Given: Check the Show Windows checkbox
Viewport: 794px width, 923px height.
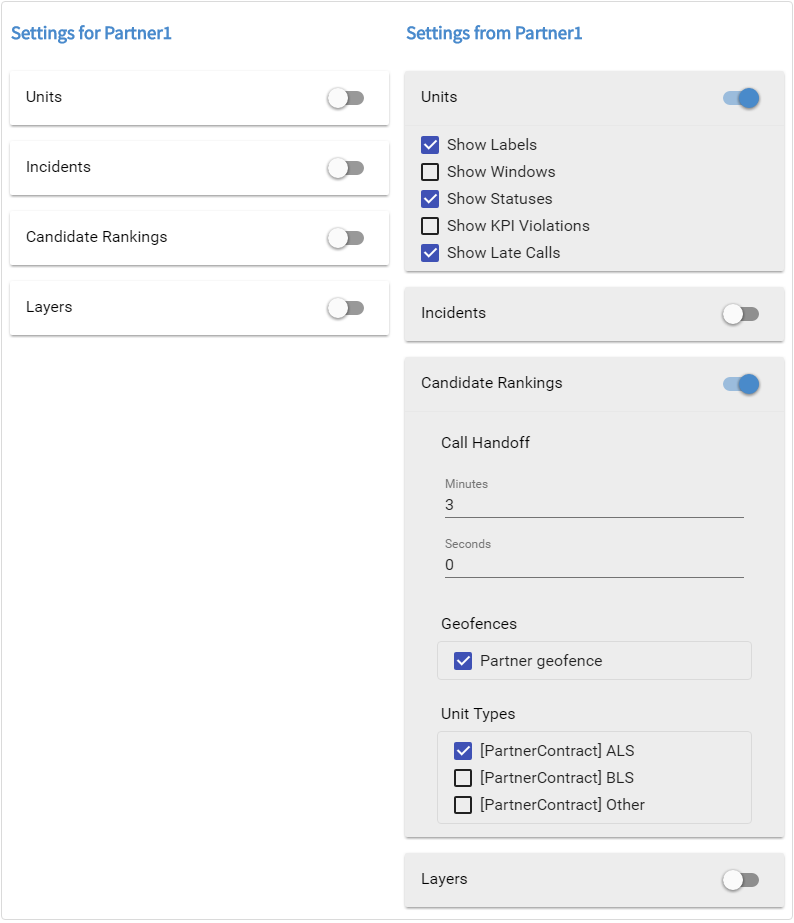Looking at the screenshot, I should [x=431, y=172].
